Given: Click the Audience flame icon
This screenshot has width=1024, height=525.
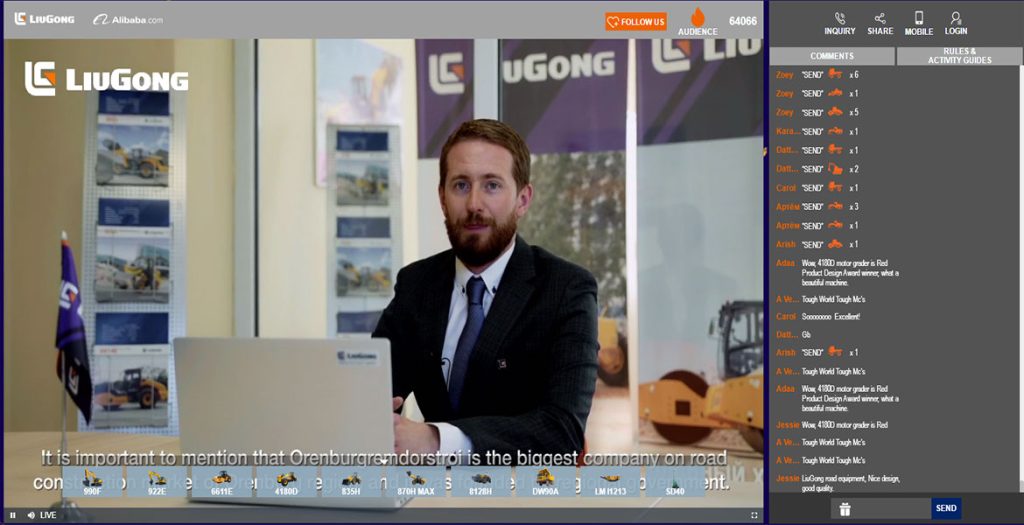Looking at the screenshot, I should (x=697, y=17).
